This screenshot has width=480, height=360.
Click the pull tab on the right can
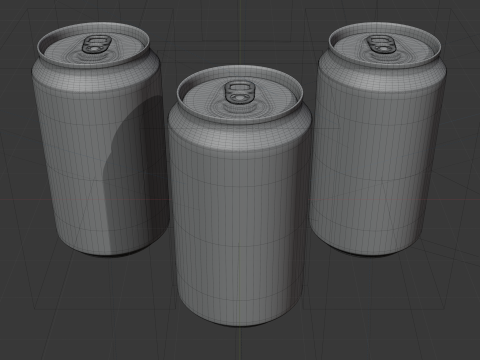[381, 45]
